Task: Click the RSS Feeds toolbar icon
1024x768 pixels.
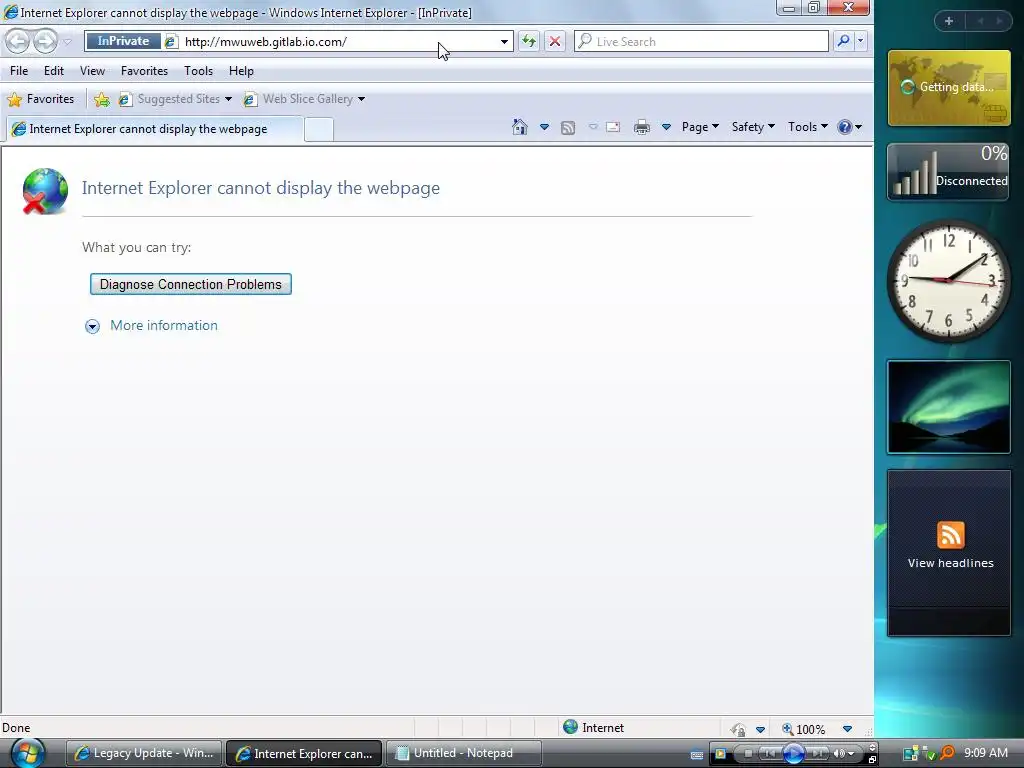Action: [568, 127]
